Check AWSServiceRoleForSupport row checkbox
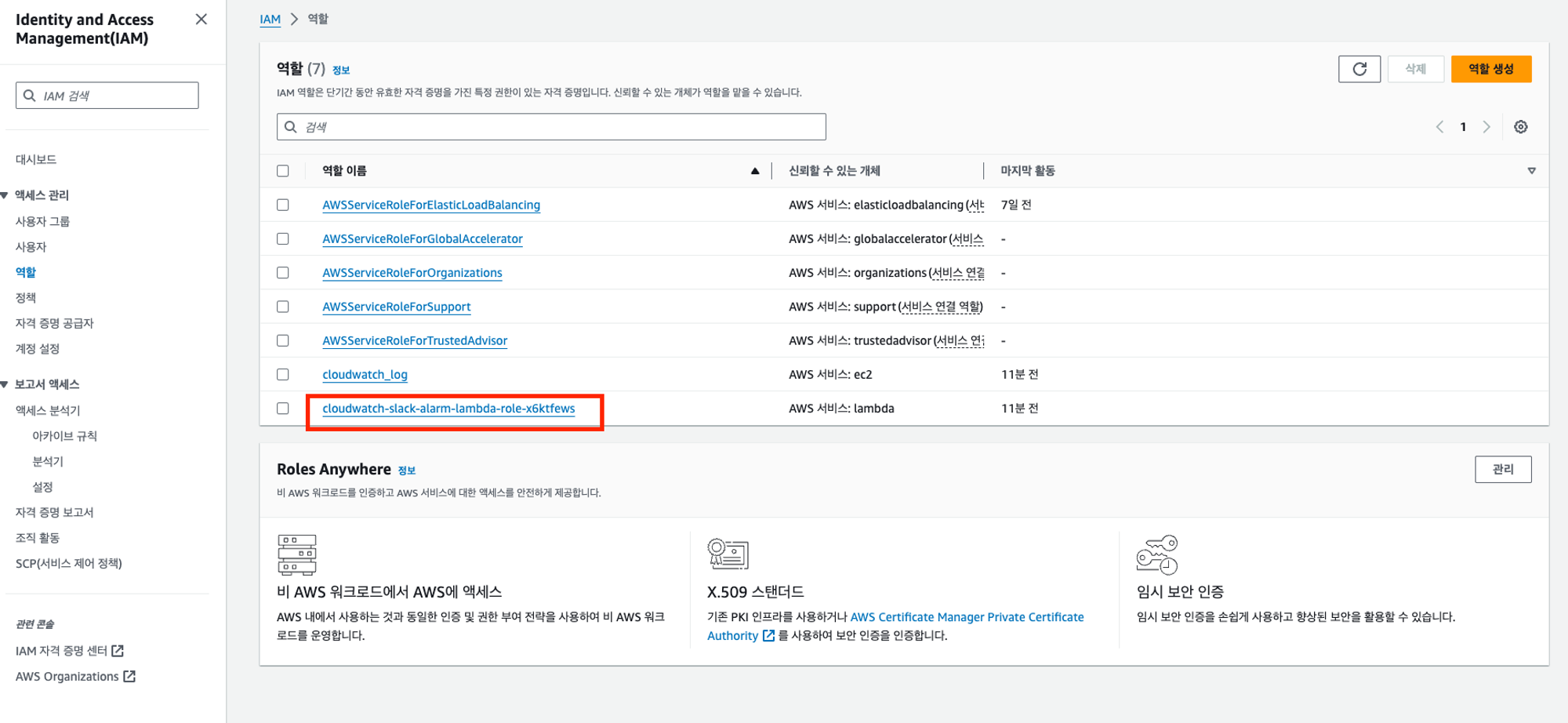Image resolution: width=1568 pixels, height=723 pixels. coord(283,307)
